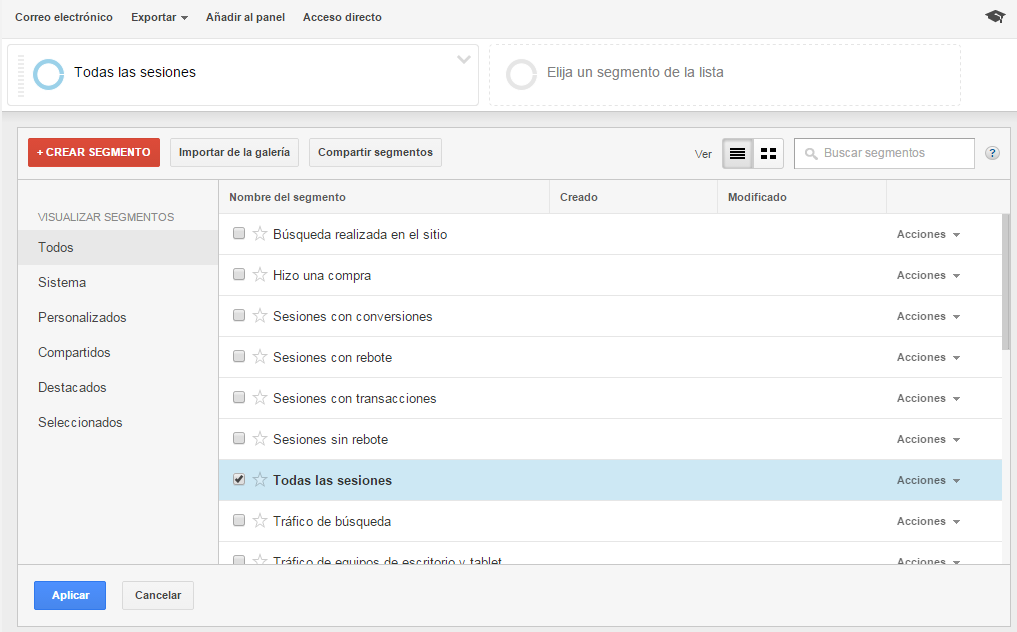Switch segment view to grid layout
Viewport: 1017px width, 632px height.
coord(768,153)
